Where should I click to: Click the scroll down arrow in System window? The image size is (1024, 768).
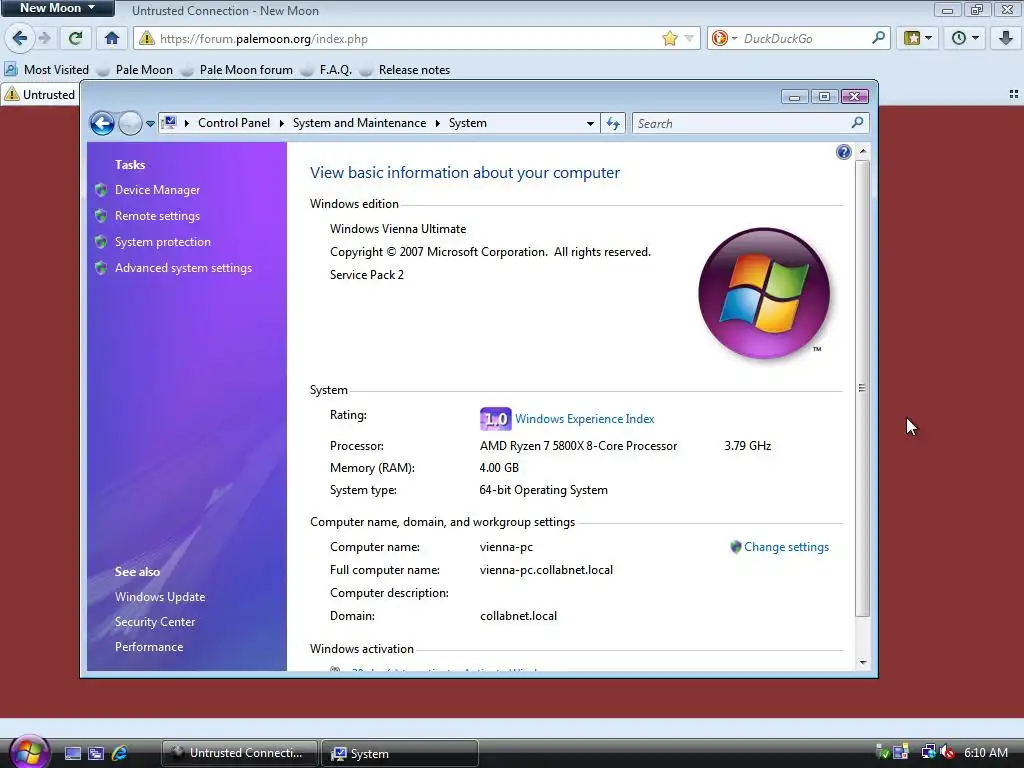[863, 662]
